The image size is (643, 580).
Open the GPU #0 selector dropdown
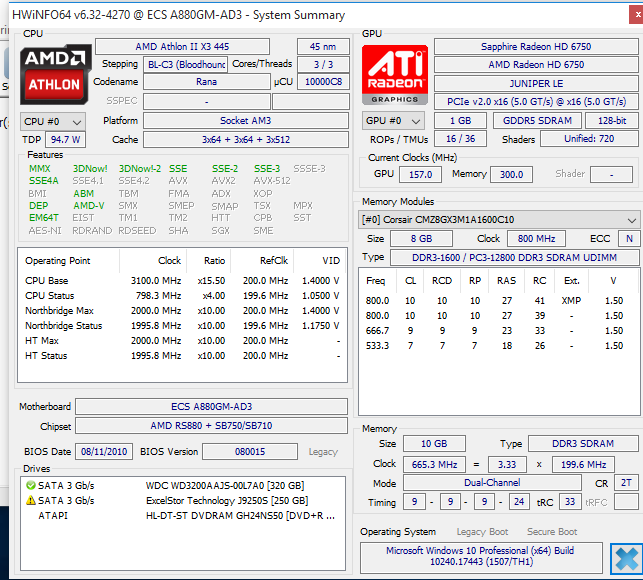(393, 121)
